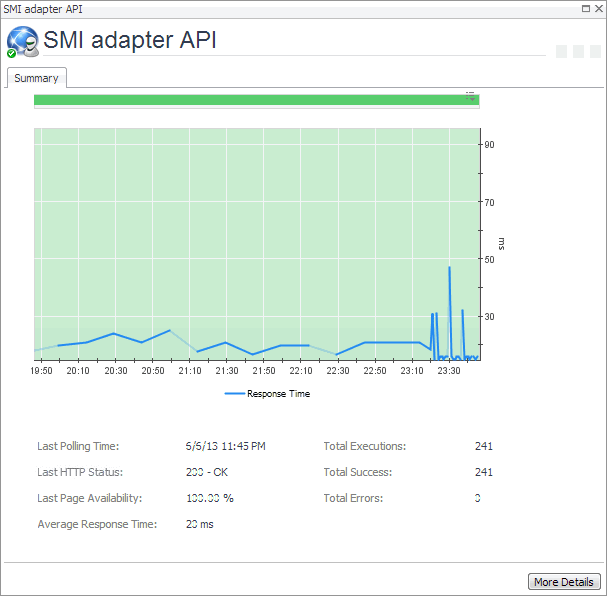Viewport: 607px width, 596px height.
Task: Click the Total Executions value 241
Action: click(484, 447)
